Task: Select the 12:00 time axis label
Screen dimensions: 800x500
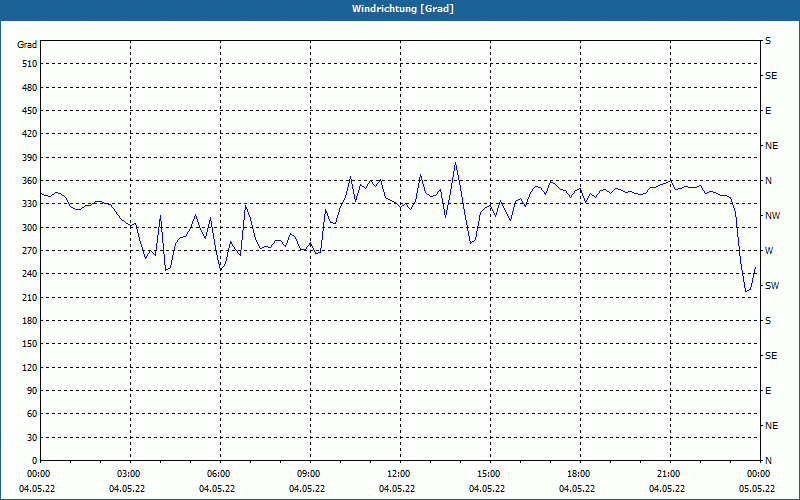Action: click(398, 474)
